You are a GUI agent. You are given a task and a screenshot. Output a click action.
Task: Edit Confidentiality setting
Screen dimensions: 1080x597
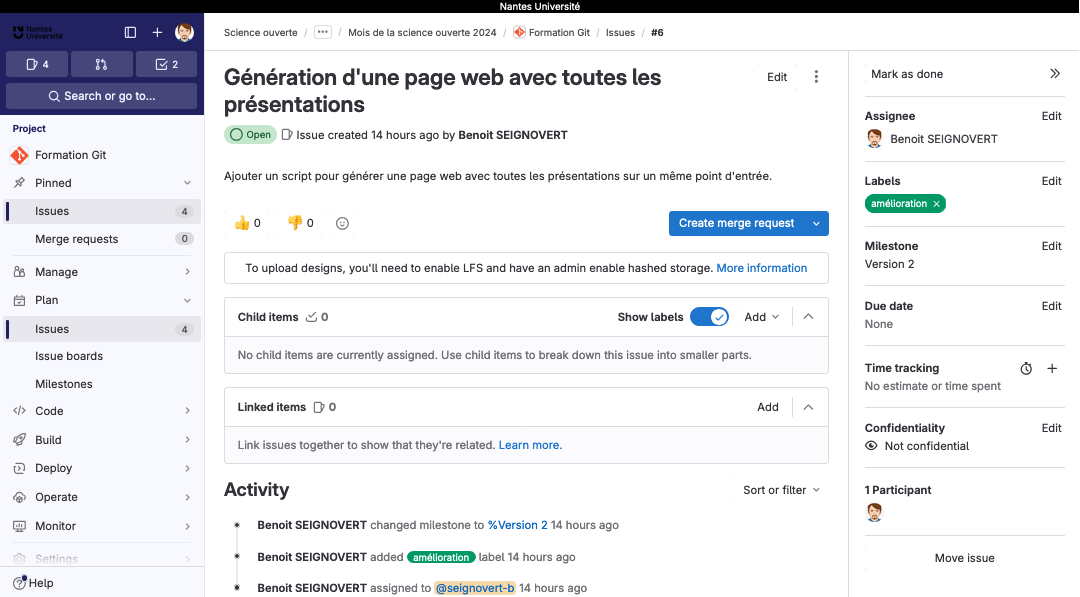pos(1051,428)
